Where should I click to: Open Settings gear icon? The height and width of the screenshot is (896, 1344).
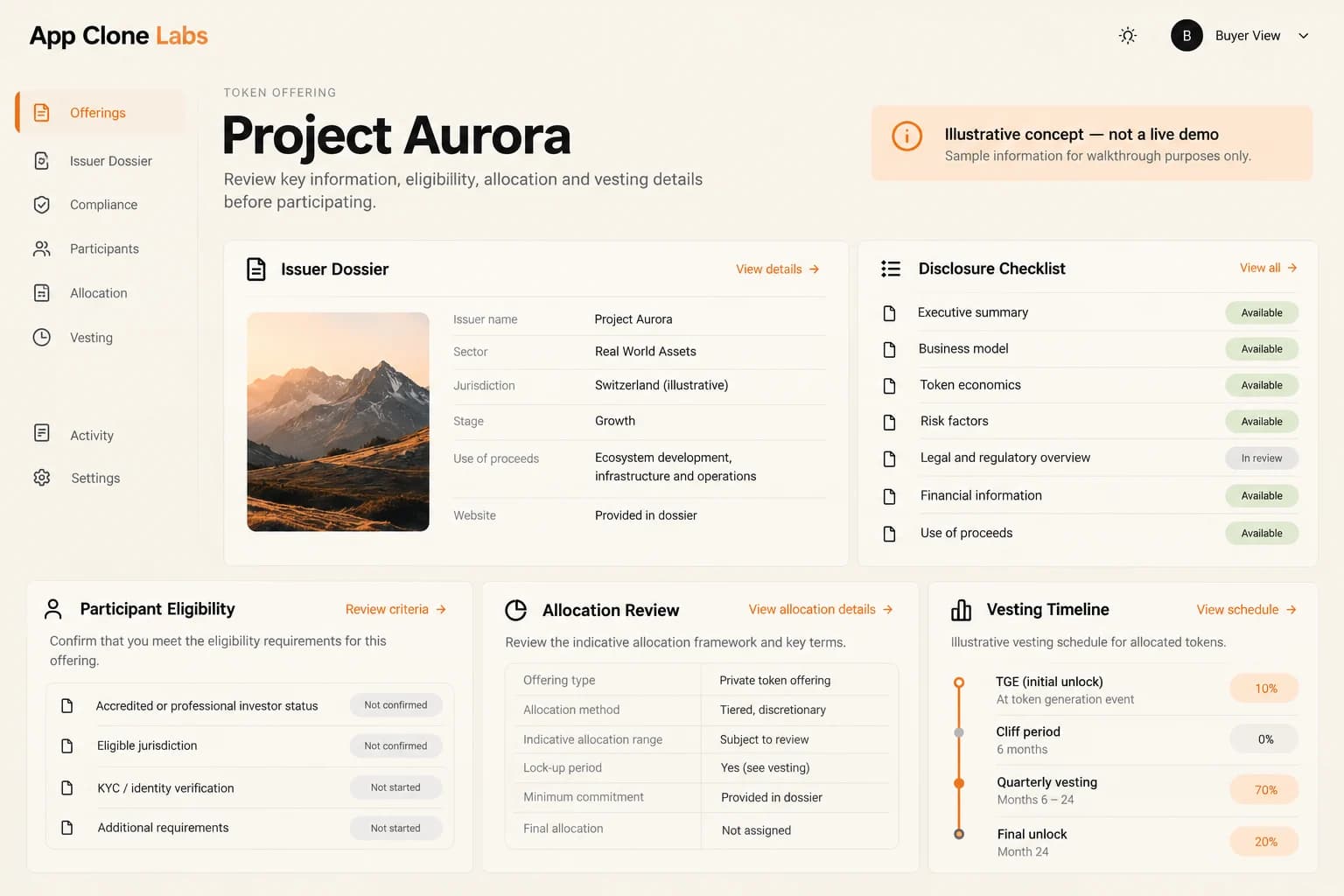click(x=42, y=478)
